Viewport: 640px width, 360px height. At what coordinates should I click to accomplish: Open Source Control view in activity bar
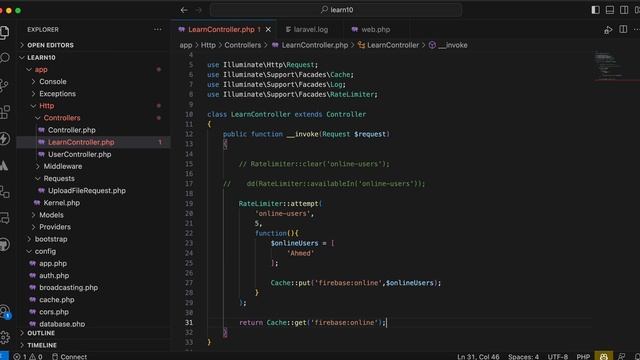pyautogui.click(x=4, y=85)
